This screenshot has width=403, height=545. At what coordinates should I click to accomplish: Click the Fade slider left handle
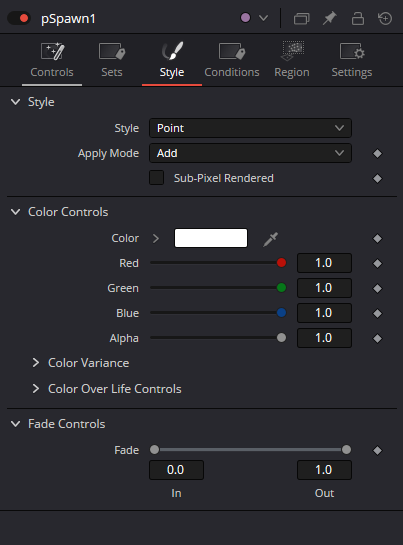tap(154, 450)
